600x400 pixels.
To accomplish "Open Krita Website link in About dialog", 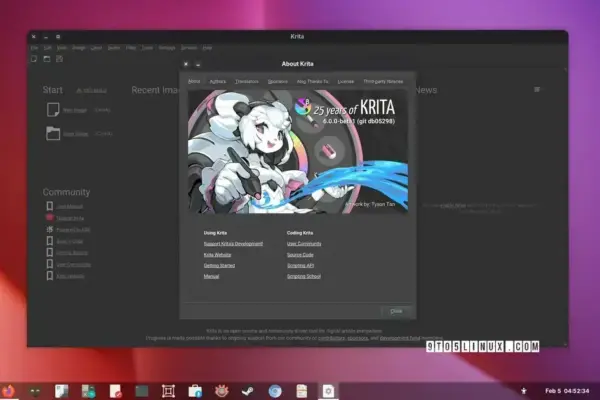I will click(x=217, y=255).
